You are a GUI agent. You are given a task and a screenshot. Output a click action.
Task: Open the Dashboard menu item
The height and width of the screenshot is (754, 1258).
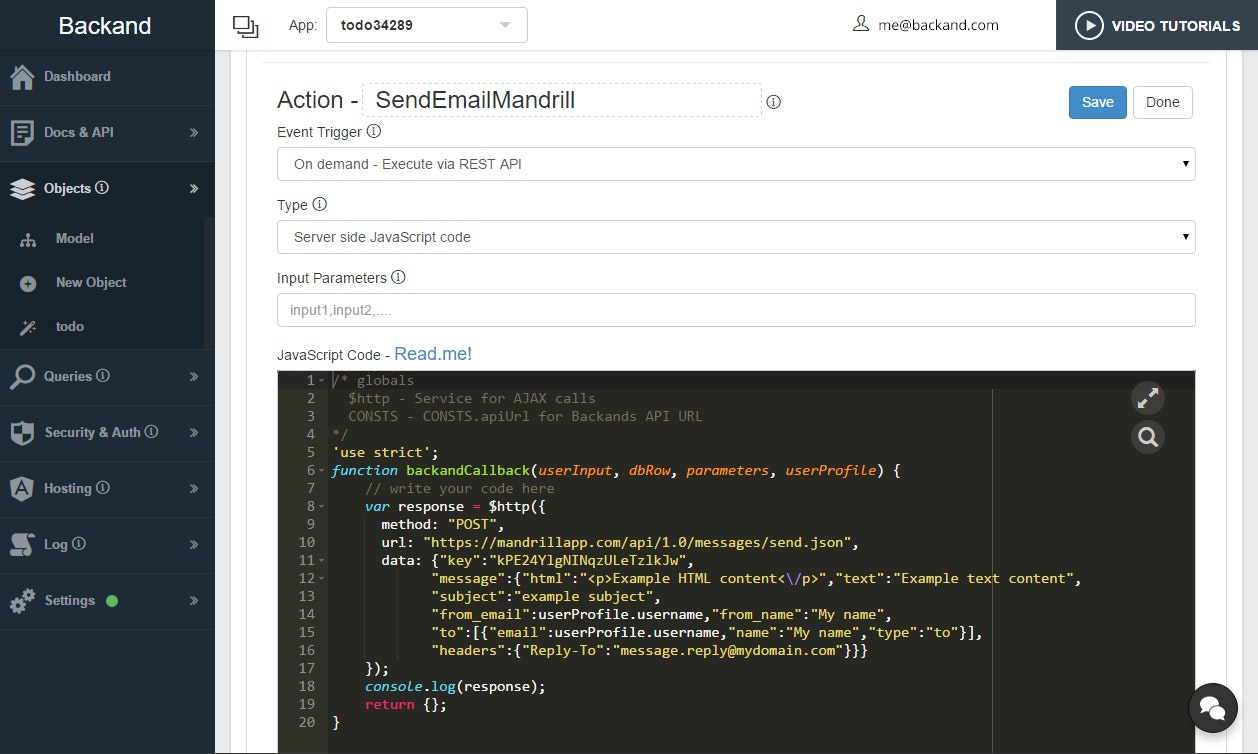[x=107, y=77]
